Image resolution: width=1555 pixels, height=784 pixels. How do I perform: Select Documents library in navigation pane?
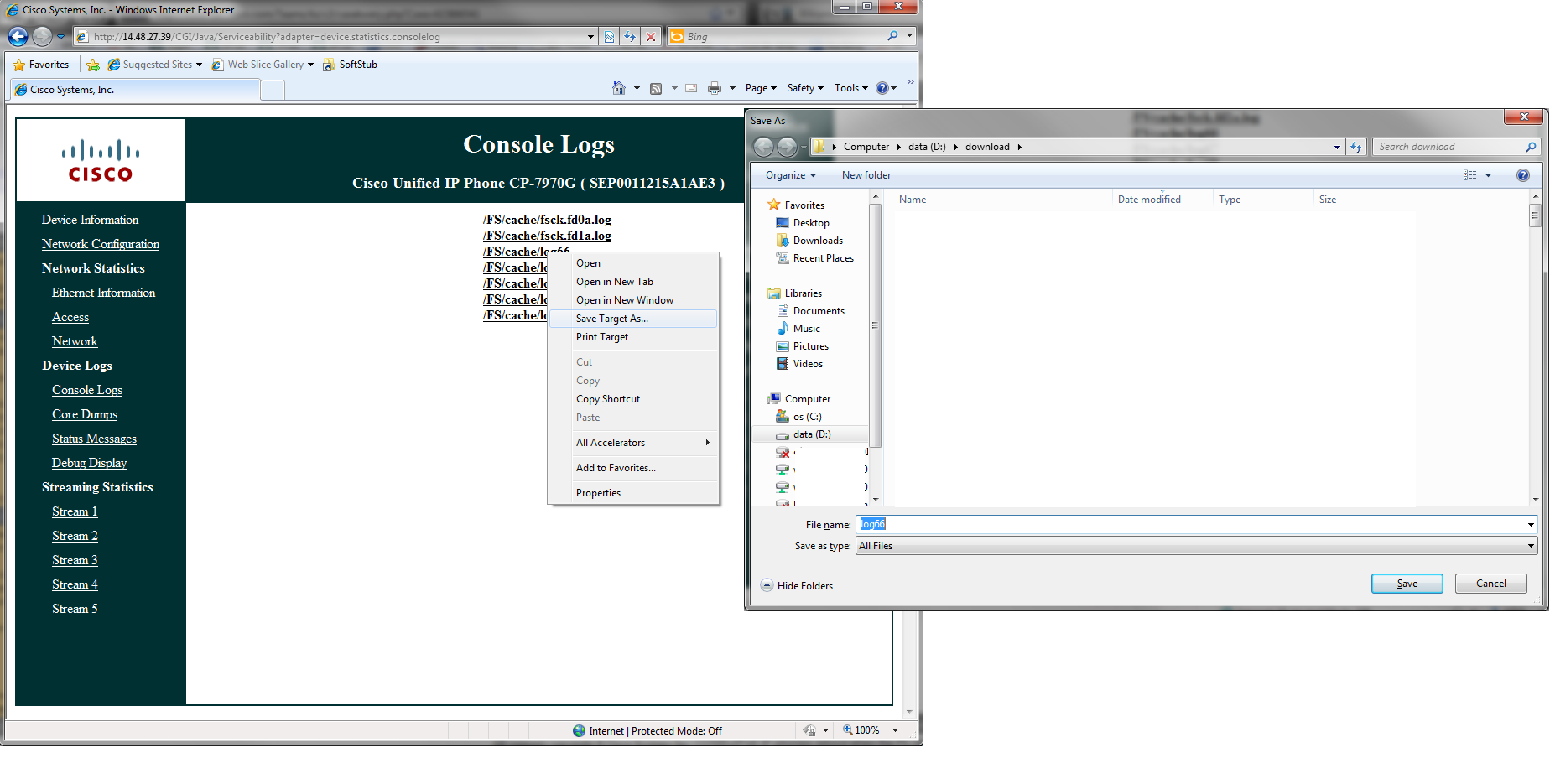(810, 311)
